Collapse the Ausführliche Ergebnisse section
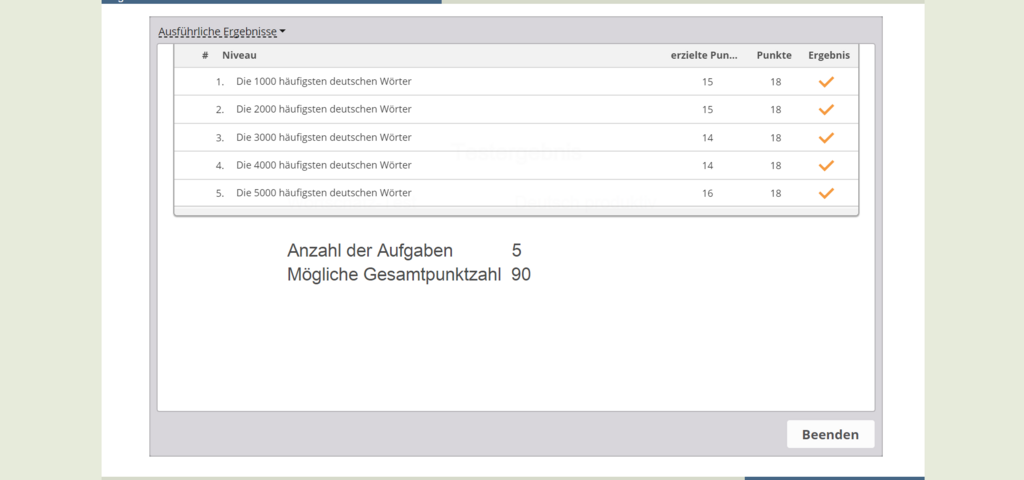Viewport: 1024px width, 480px height. [222, 31]
